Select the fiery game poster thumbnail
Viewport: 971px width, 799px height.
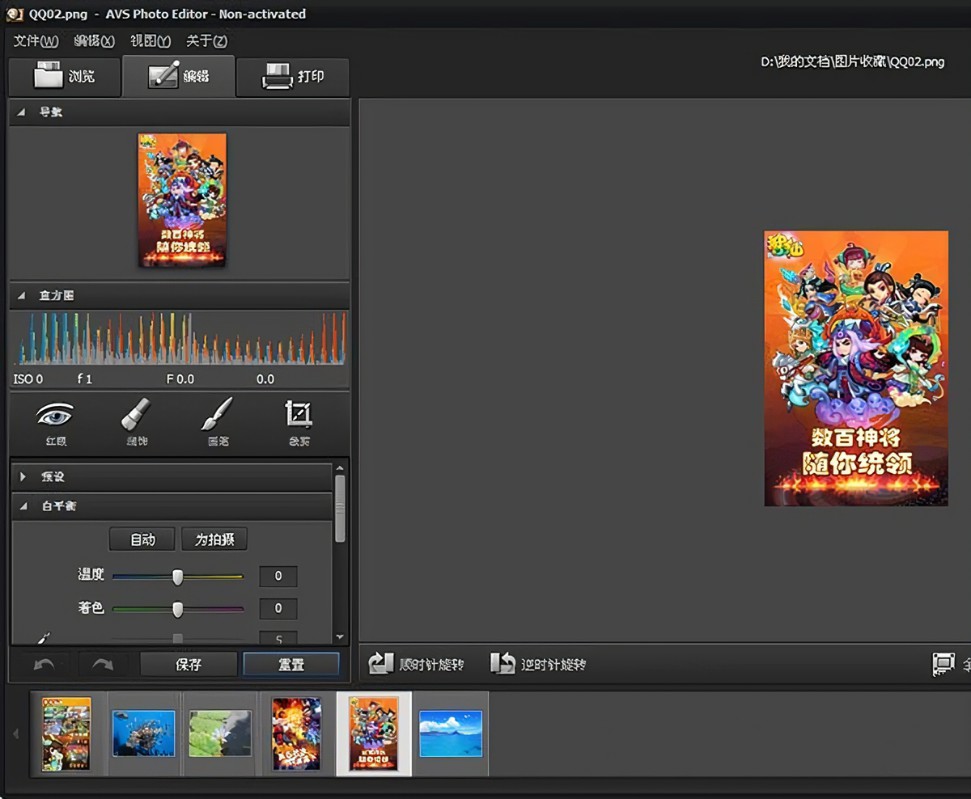click(x=297, y=734)
